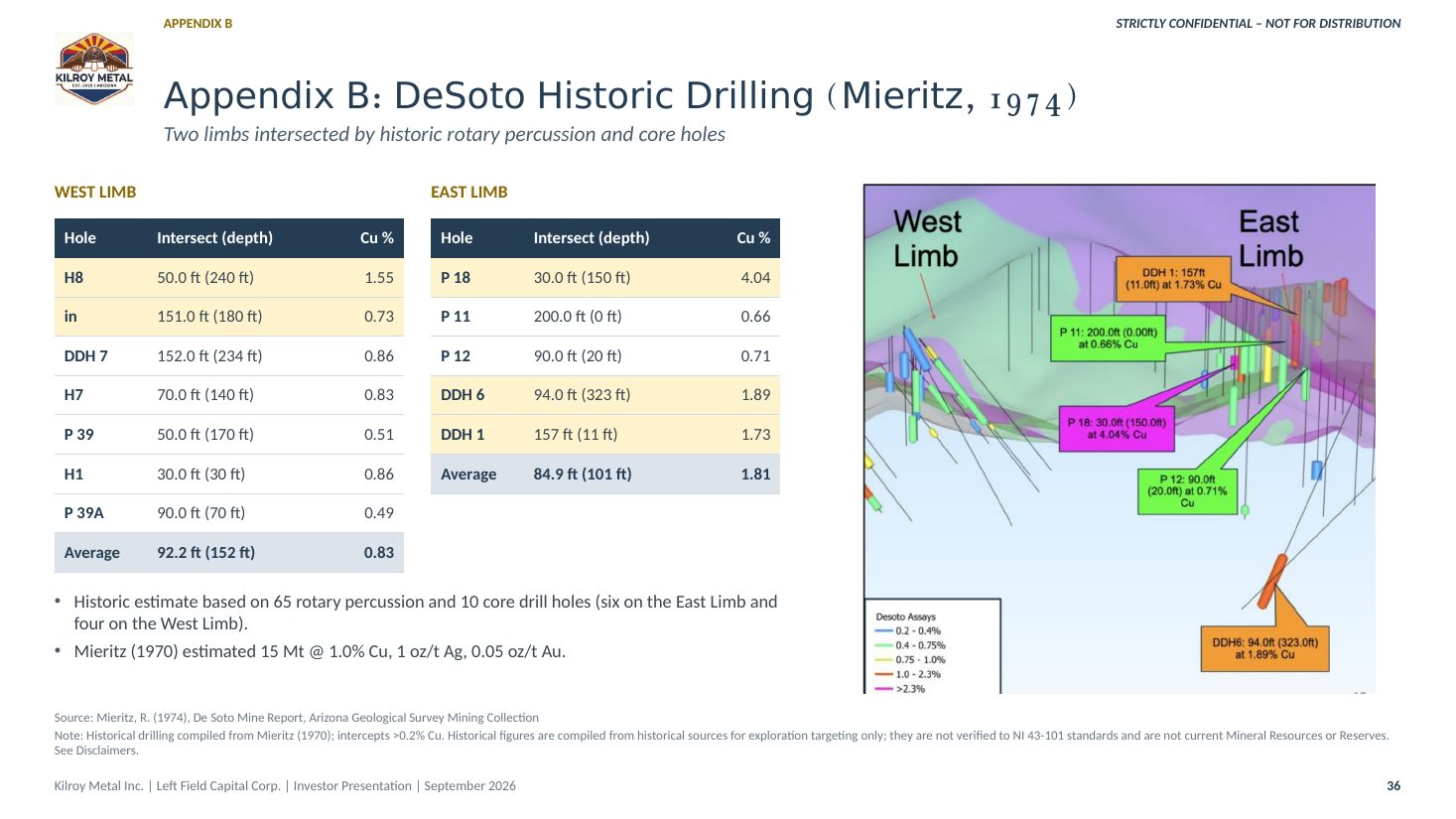The image size is (1456, 819).
Task: Select the "4.04" Cu value for P 18
Action: 755,278
